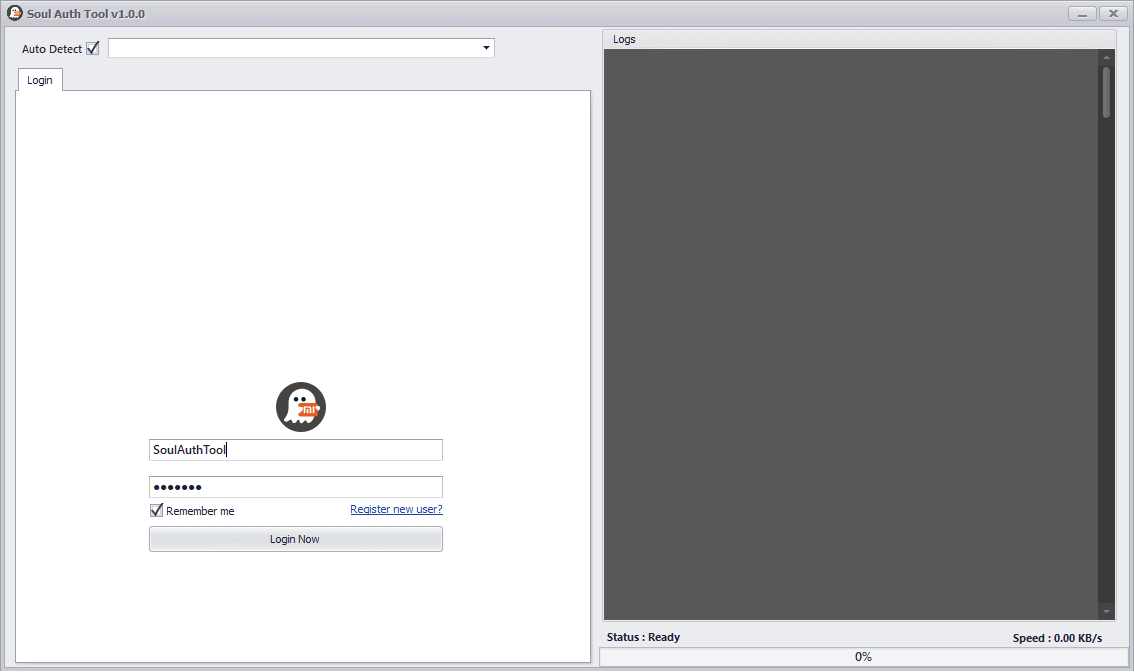Select the Login tab

click(40, 80)
